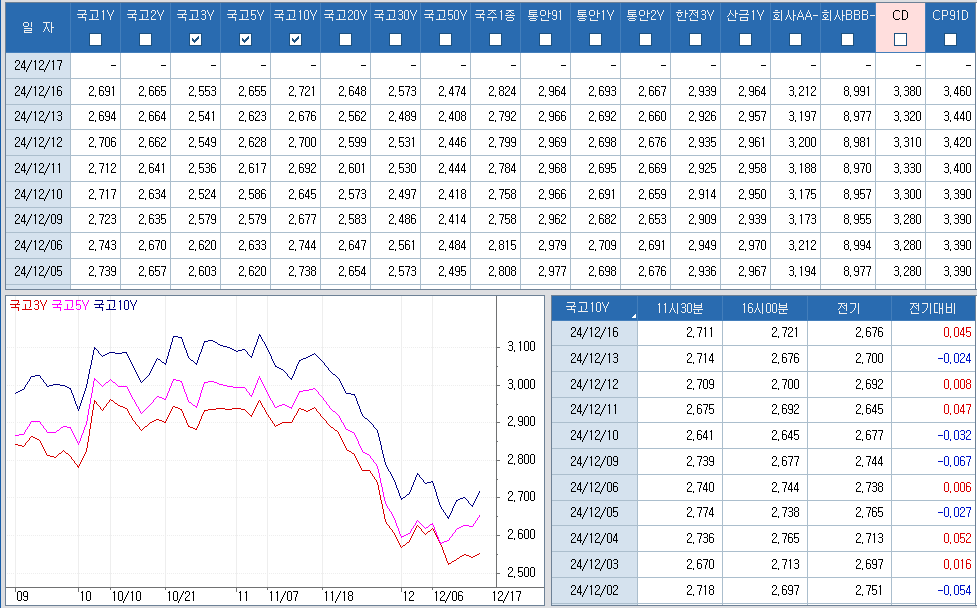The width and height of the screenshot is (977, 608).
Task: Tick the CP91D checkbox
Action: click(x=950, y=40)
